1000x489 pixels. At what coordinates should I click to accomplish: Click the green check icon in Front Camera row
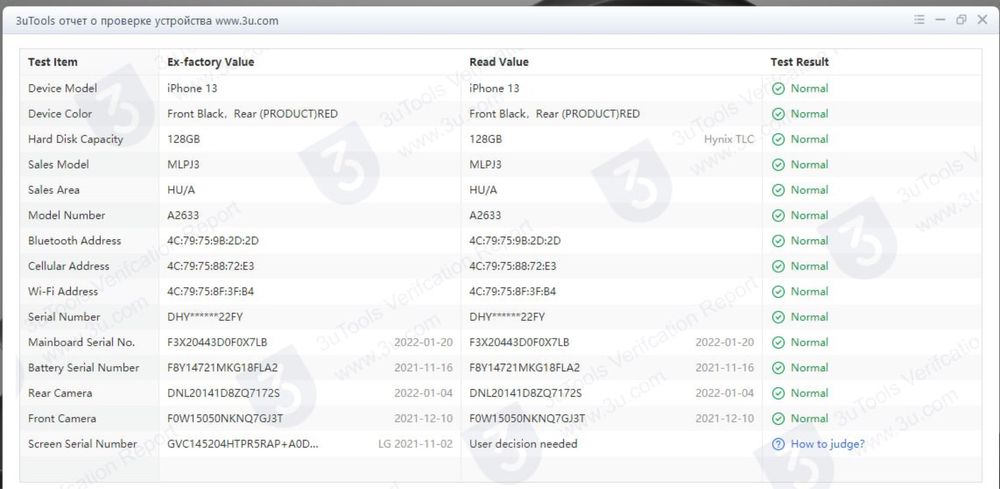click(x=778, y=419)
